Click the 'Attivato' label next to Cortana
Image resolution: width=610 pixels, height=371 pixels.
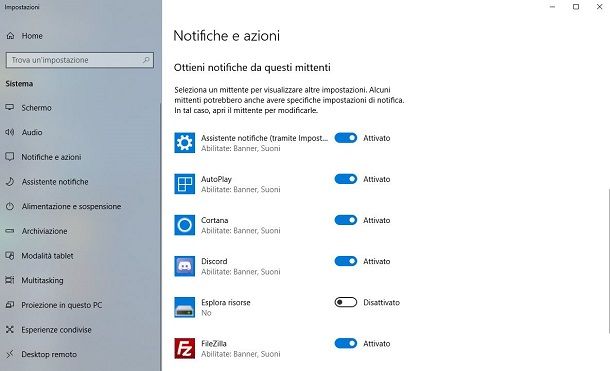tap(377, 220)
